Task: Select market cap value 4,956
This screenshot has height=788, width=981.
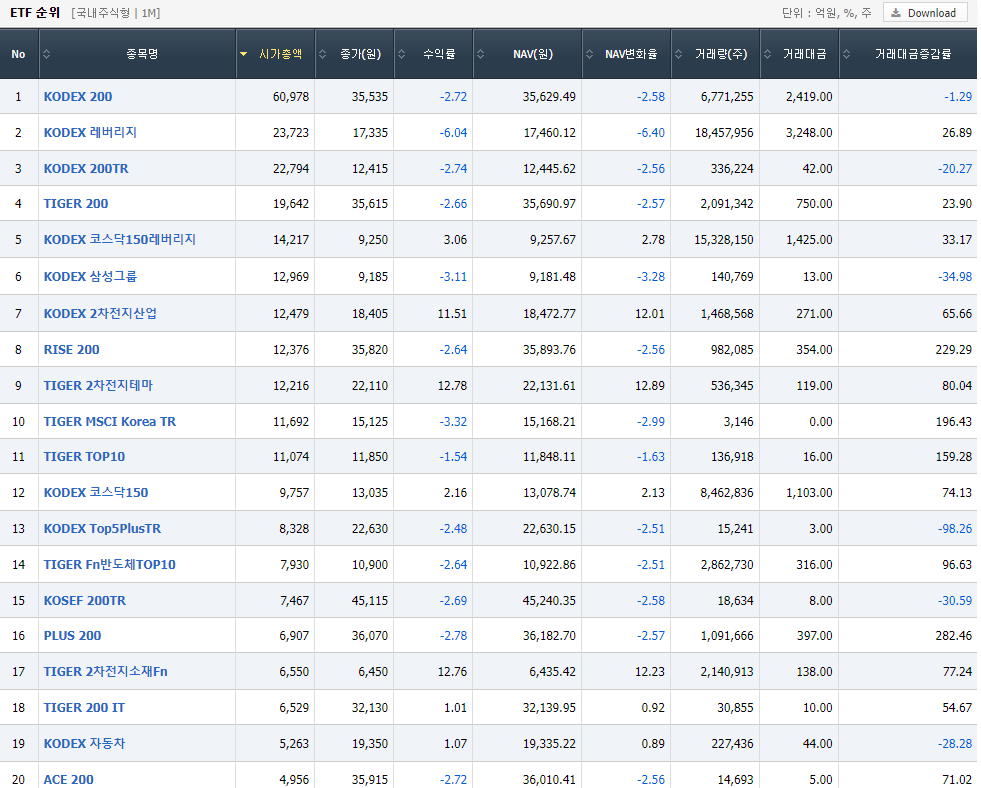Action: pyautogui.click(x=294, y=780)
